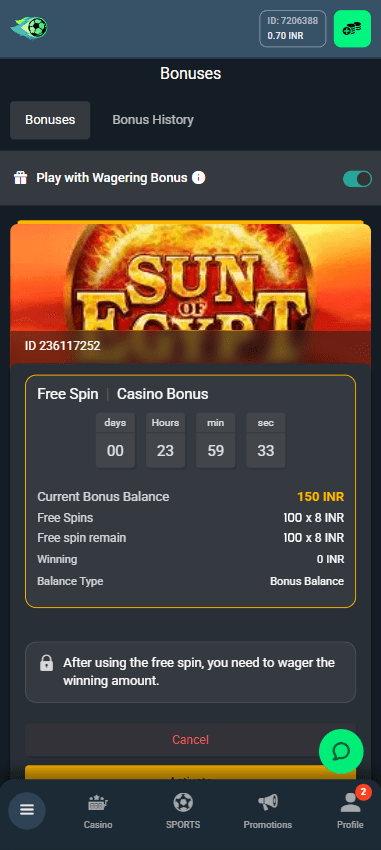Image resolution: width=381 pixels, height=850 pixels.
Task: Cancel the free spin bonus
Action: pos(190,739)
